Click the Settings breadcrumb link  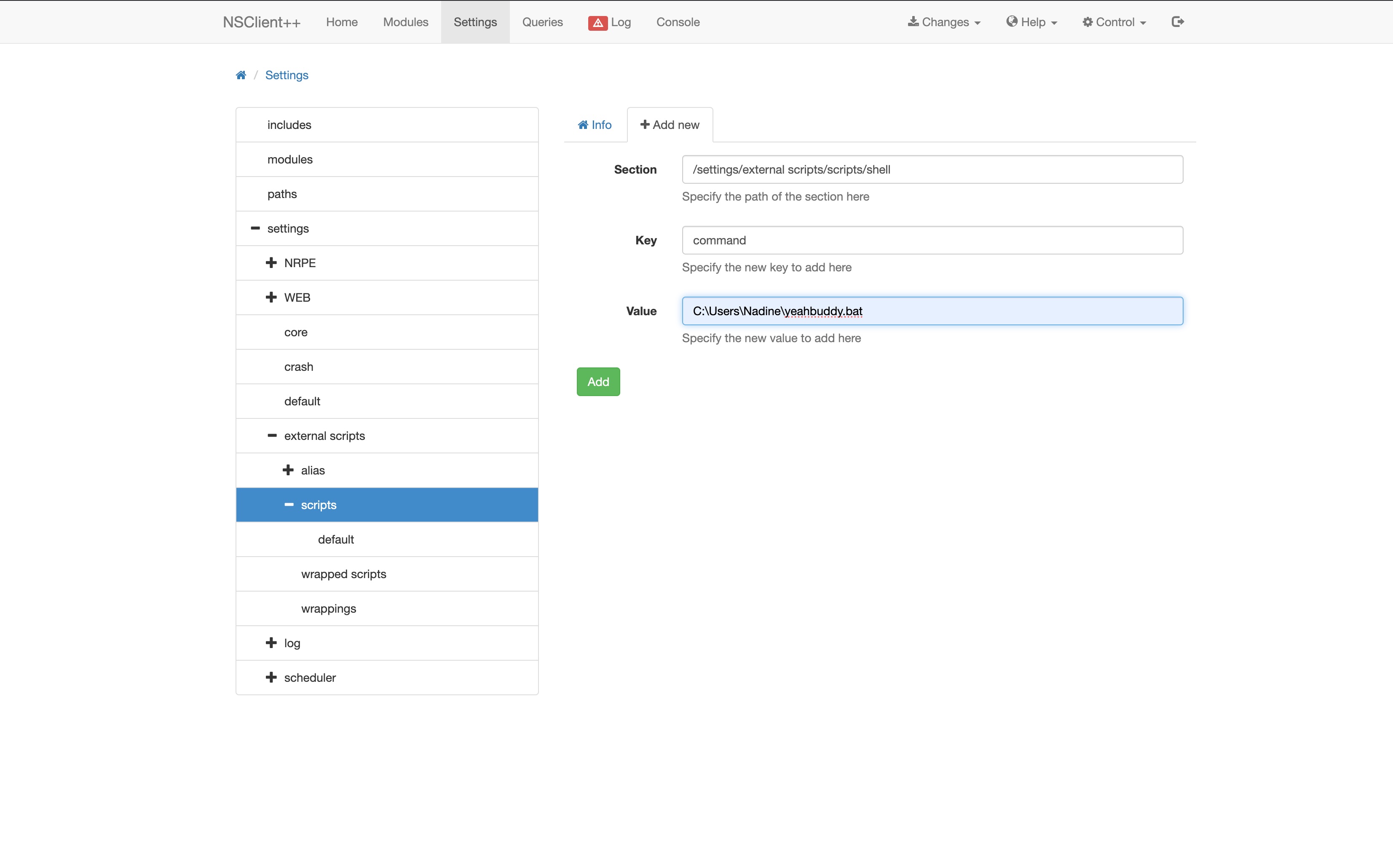coord(287,75)
